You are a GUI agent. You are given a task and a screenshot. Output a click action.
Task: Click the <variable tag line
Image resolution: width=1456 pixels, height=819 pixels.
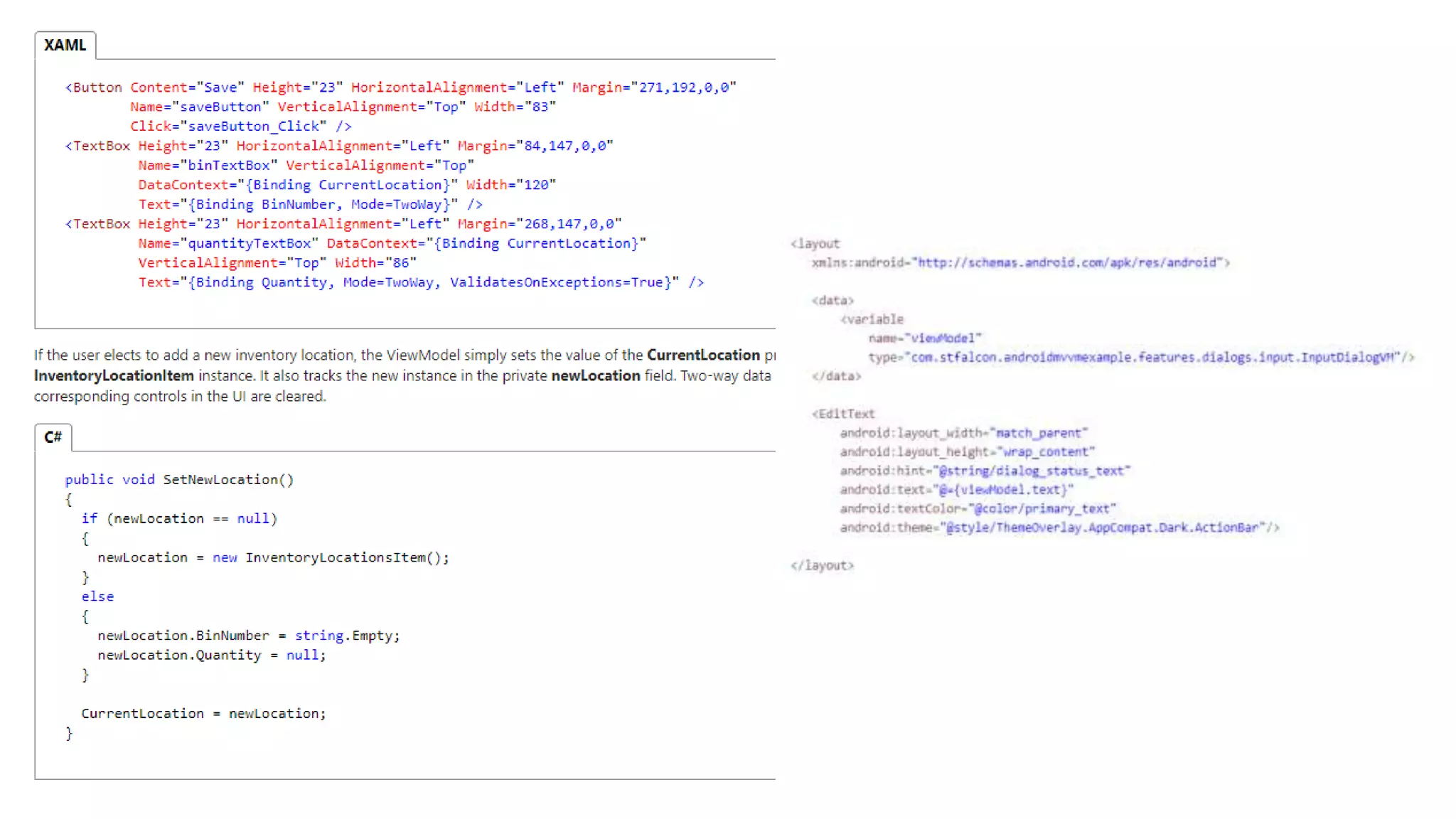[x=872, y=319]
